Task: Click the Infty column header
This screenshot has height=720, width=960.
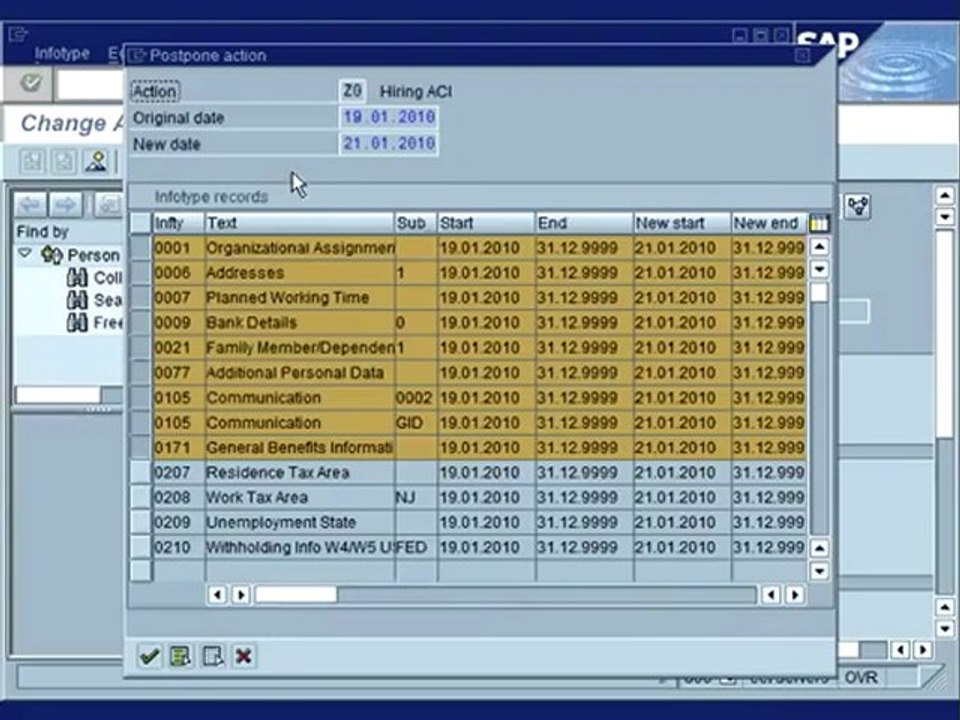Action: (178, 223)
